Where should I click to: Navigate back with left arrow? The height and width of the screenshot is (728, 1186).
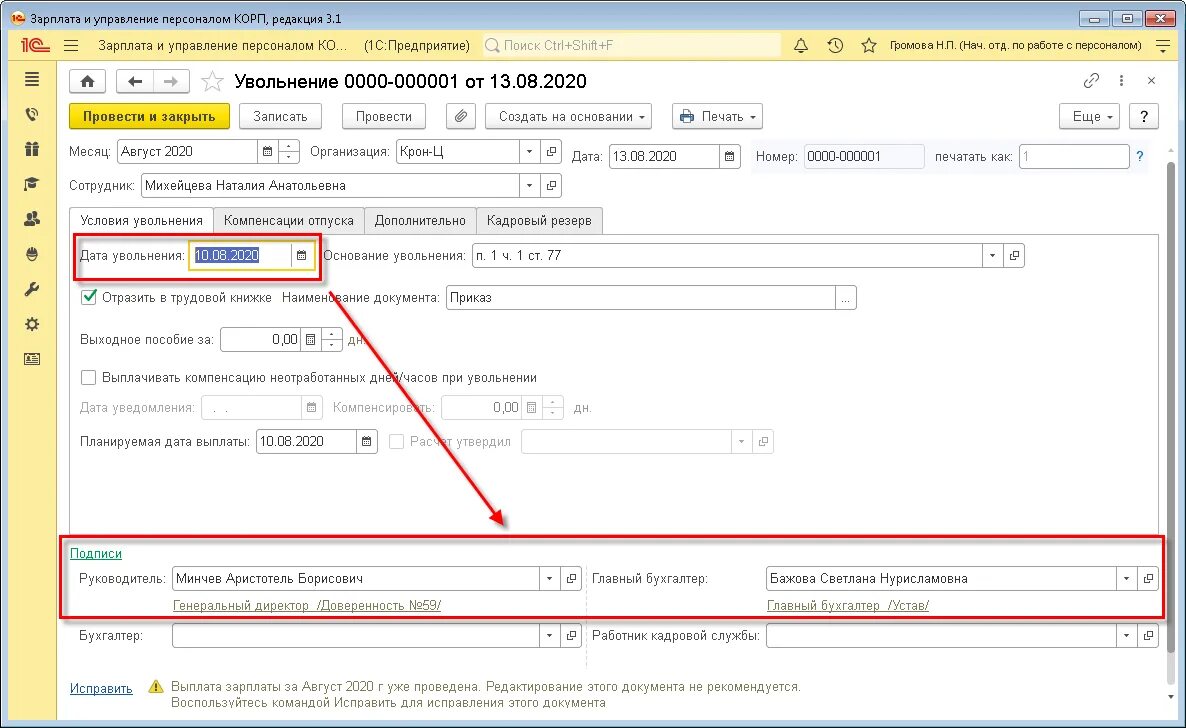135,81
